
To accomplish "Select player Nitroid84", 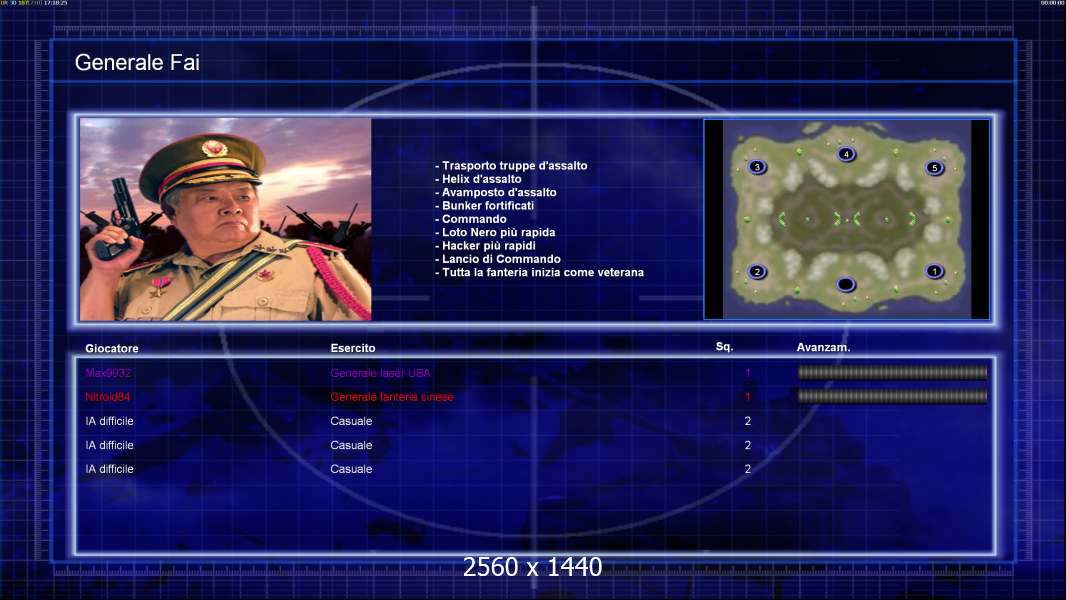I will [107, 397].
